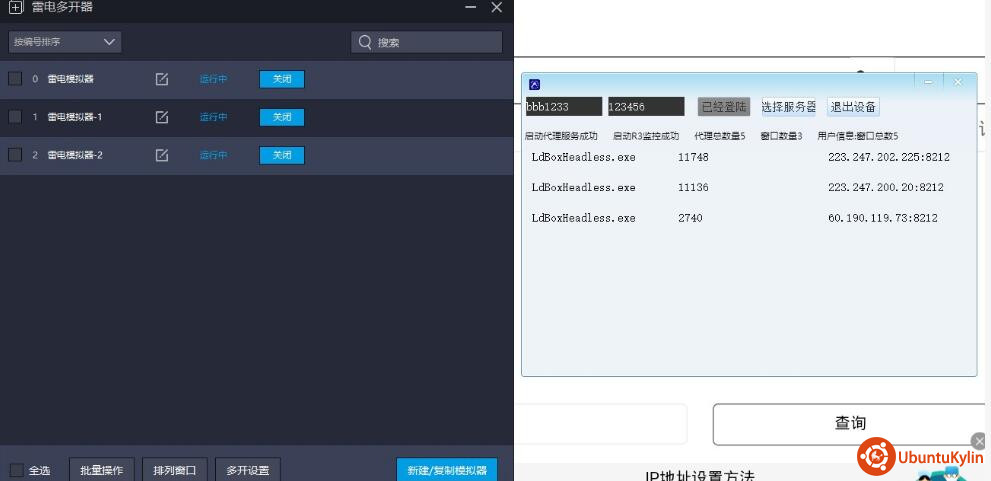The width and height of the screenshot is (991, 481).
Task: Click the search magnifier icon
Action: tap(365, 42)
